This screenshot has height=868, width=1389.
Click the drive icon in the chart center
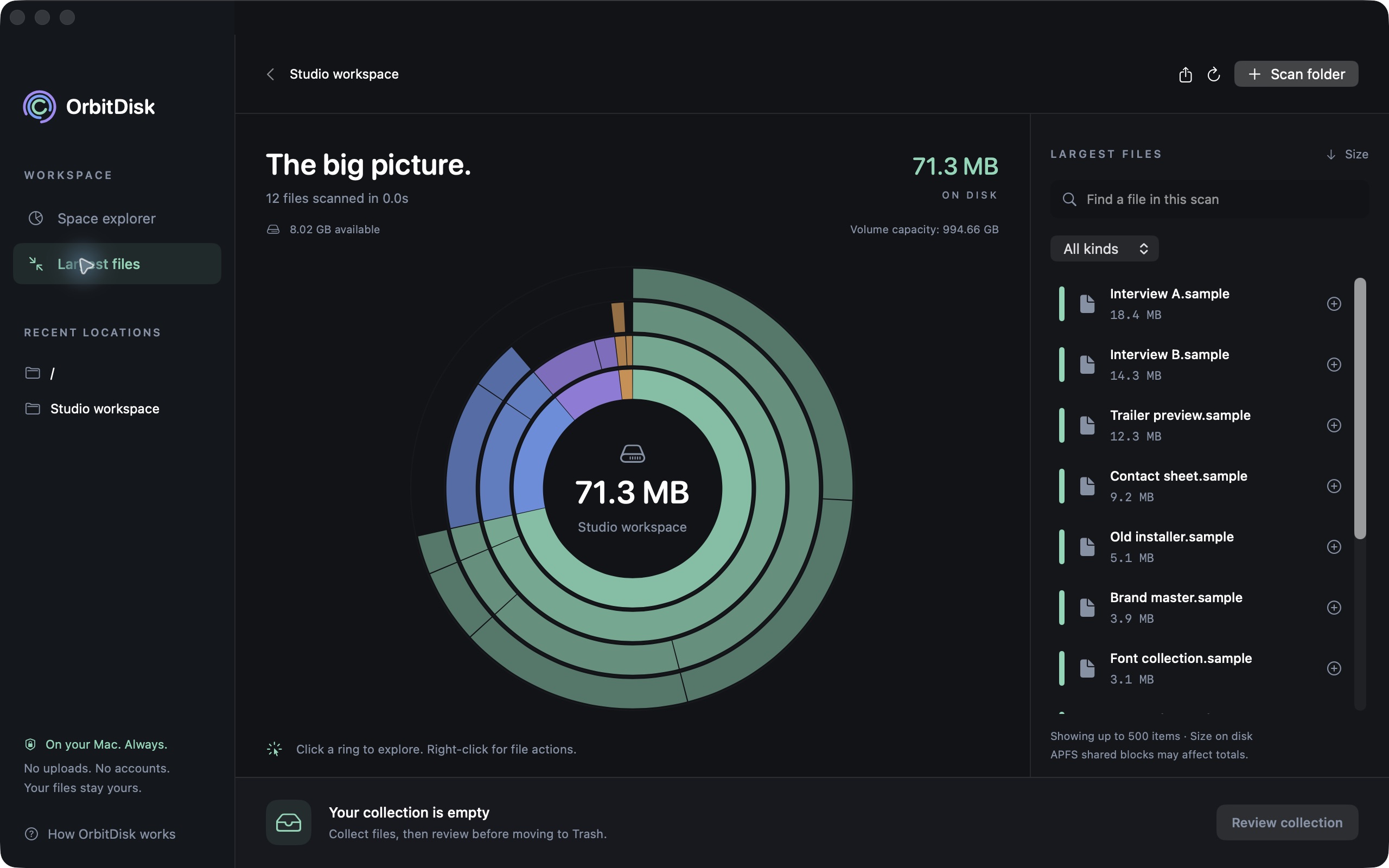point(633,454)
